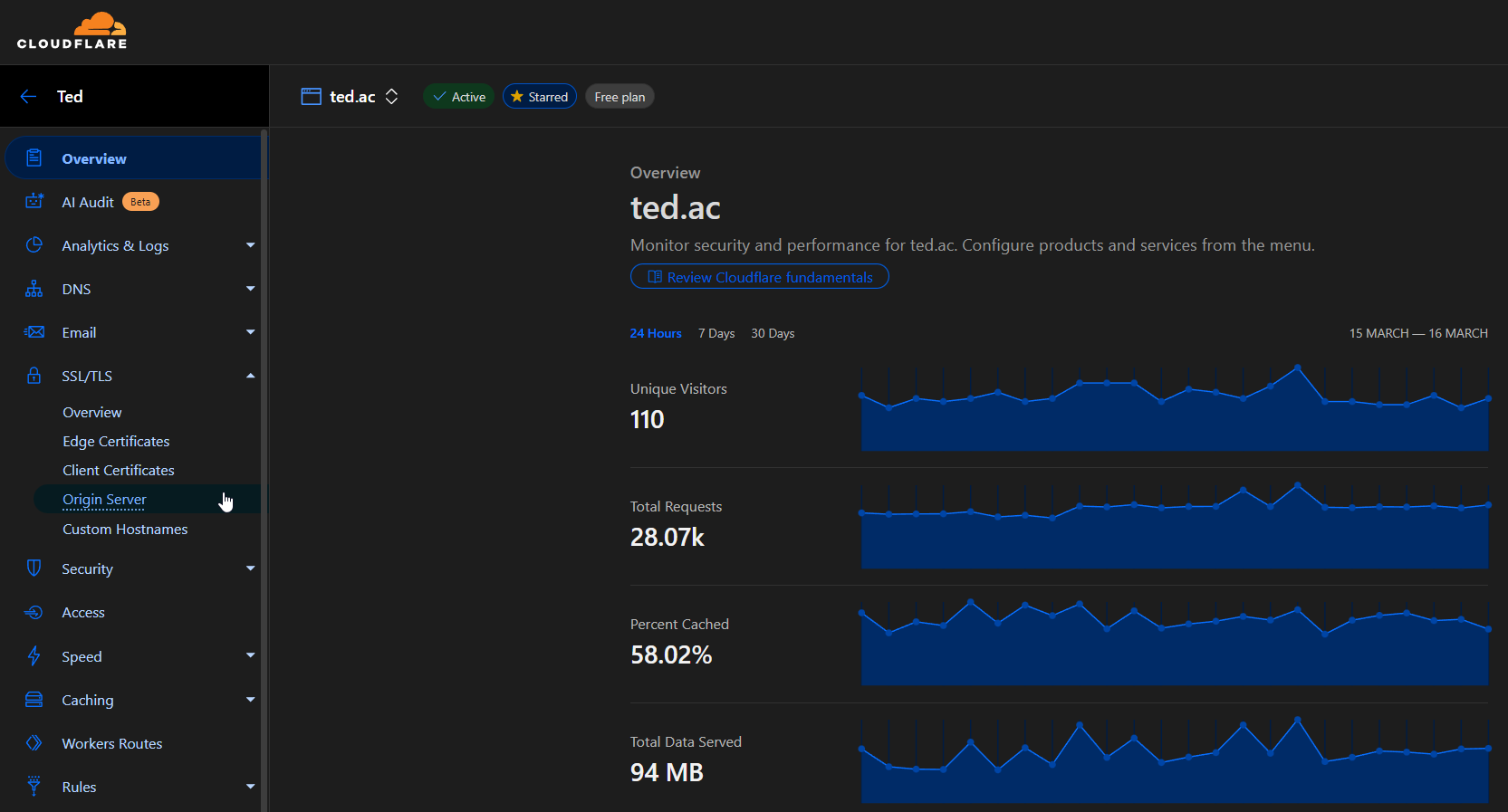Select the 30 Days time range
The image size is (1508, 812).
tap(773, 333)
